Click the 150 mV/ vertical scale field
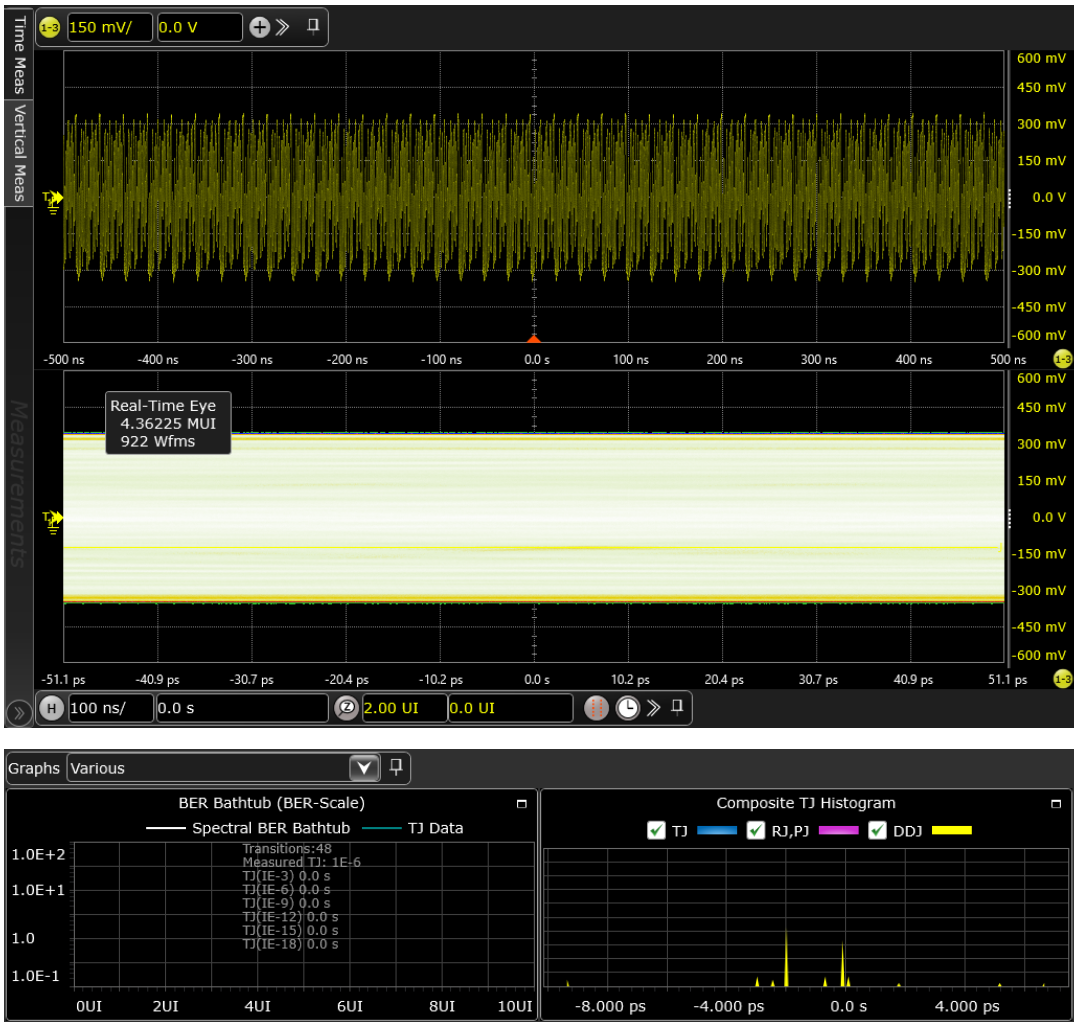The image size is (1077, 1025). pyautogui.click(x=109, y=27)
